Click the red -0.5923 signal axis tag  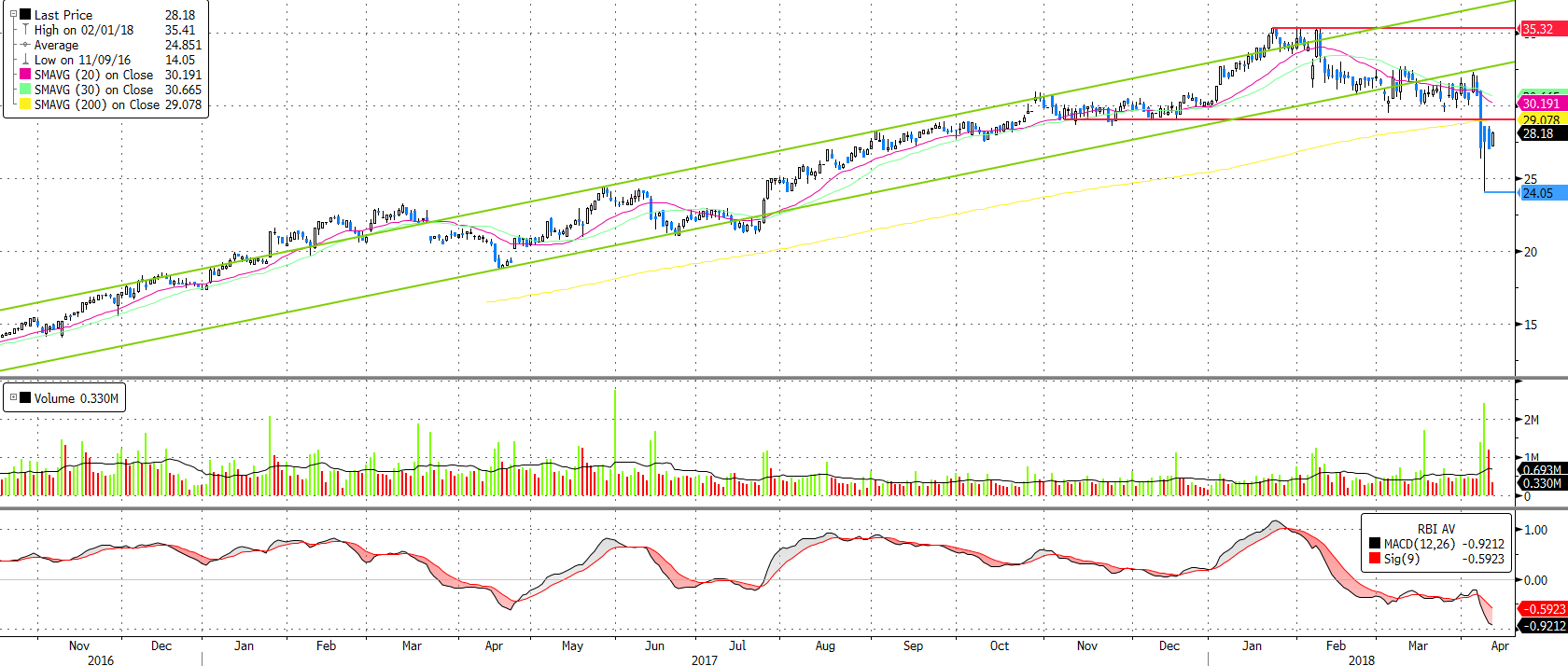(1543, 609)
